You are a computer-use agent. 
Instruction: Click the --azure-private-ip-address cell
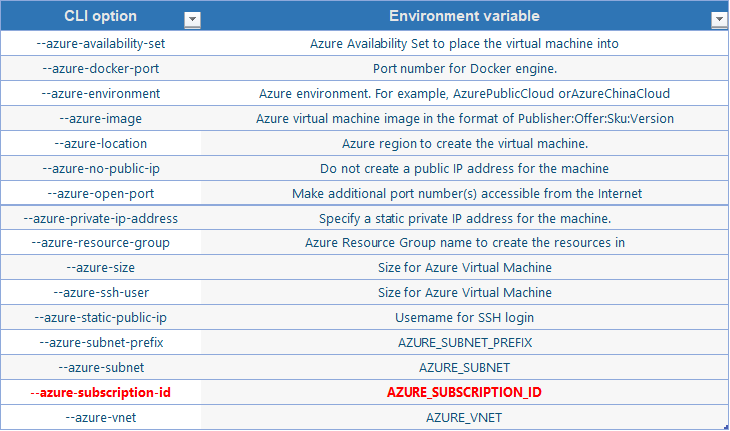click(x=101, y=218)
